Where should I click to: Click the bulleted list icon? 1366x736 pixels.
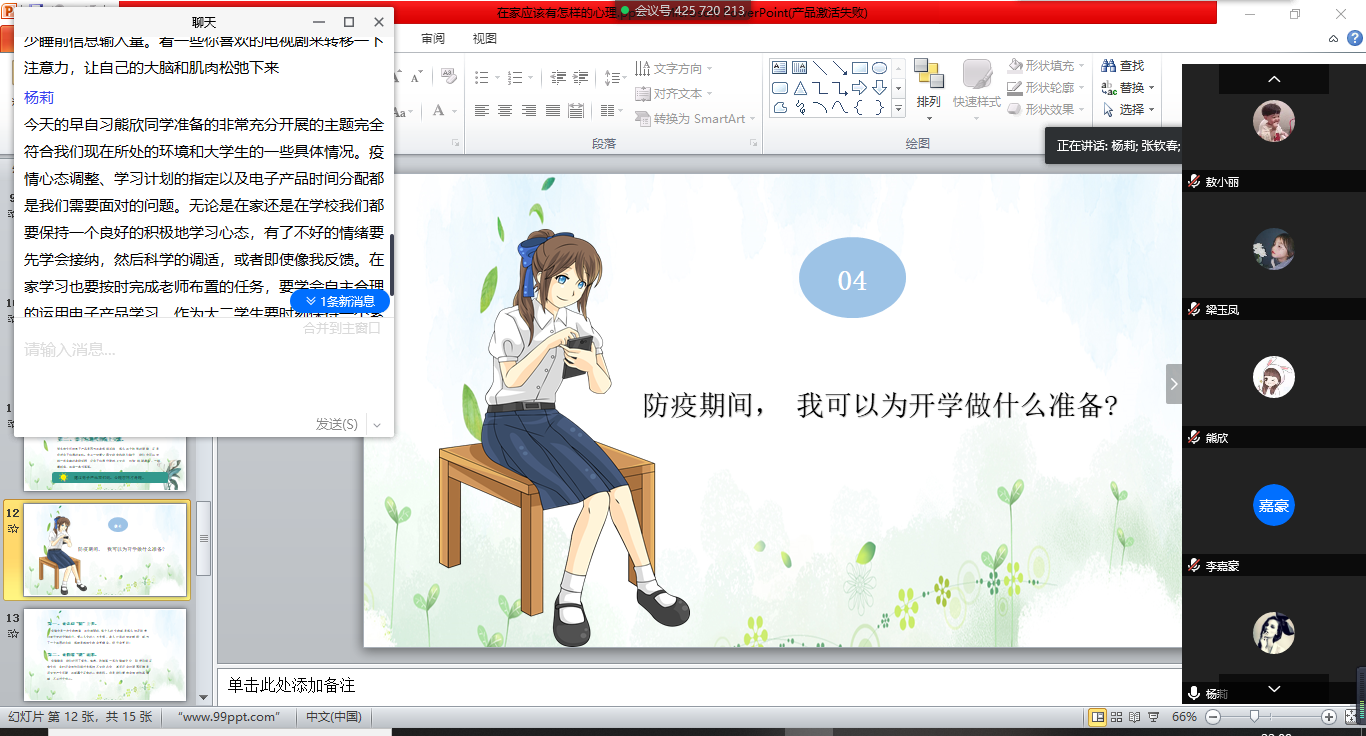[481, 77]
